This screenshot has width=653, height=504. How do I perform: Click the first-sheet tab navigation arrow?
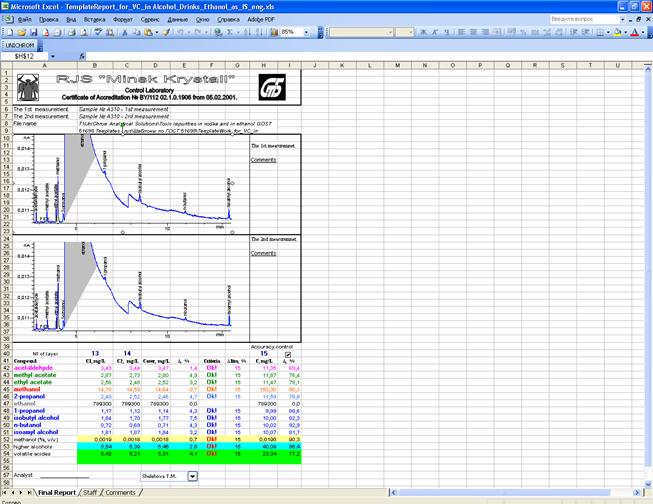pyautogui.click(x=4, y=492)
